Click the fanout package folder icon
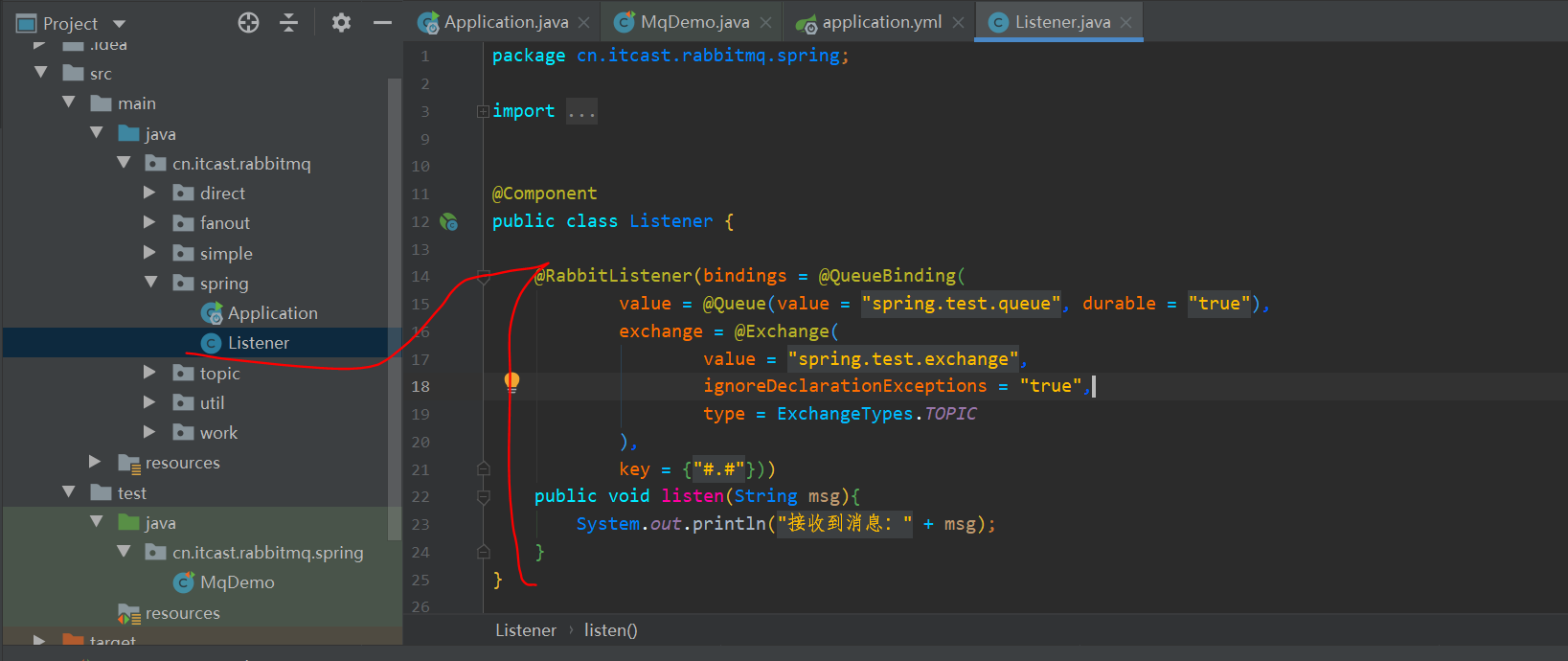This screenshot has width=1568, height=661. coord(183,223)
